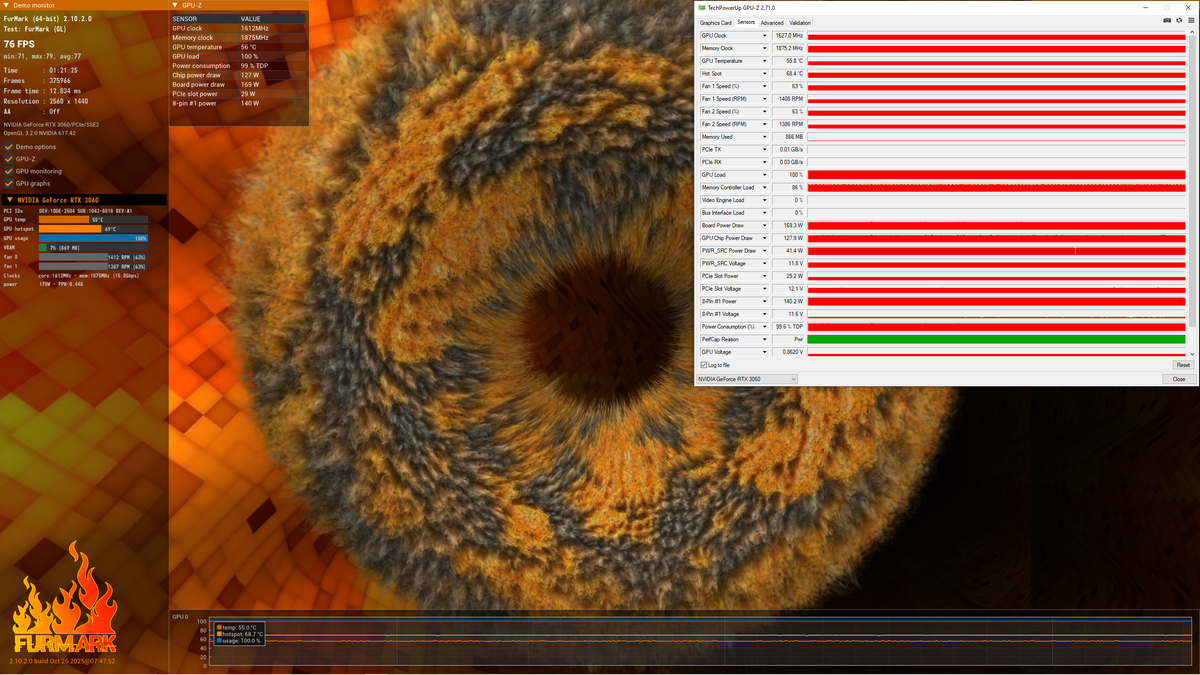Click the 8-Pin #1 Power 140.2 W value
The height and width of the screenshot is (675, 1200).
tap(788, 301)
